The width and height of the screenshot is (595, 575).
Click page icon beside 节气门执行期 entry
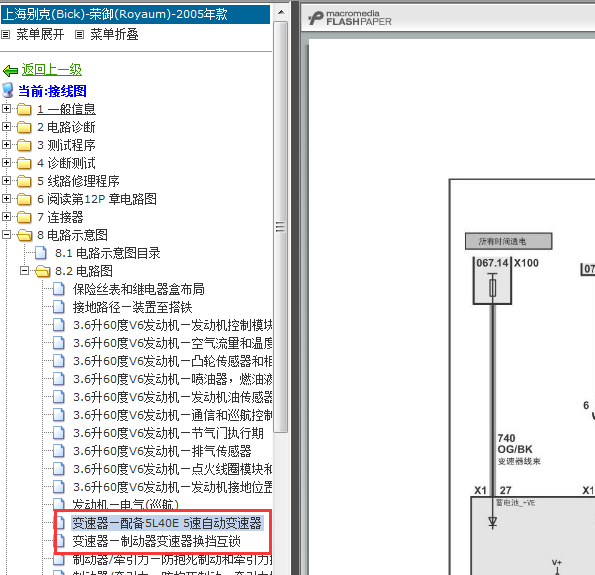pos(59,433)
